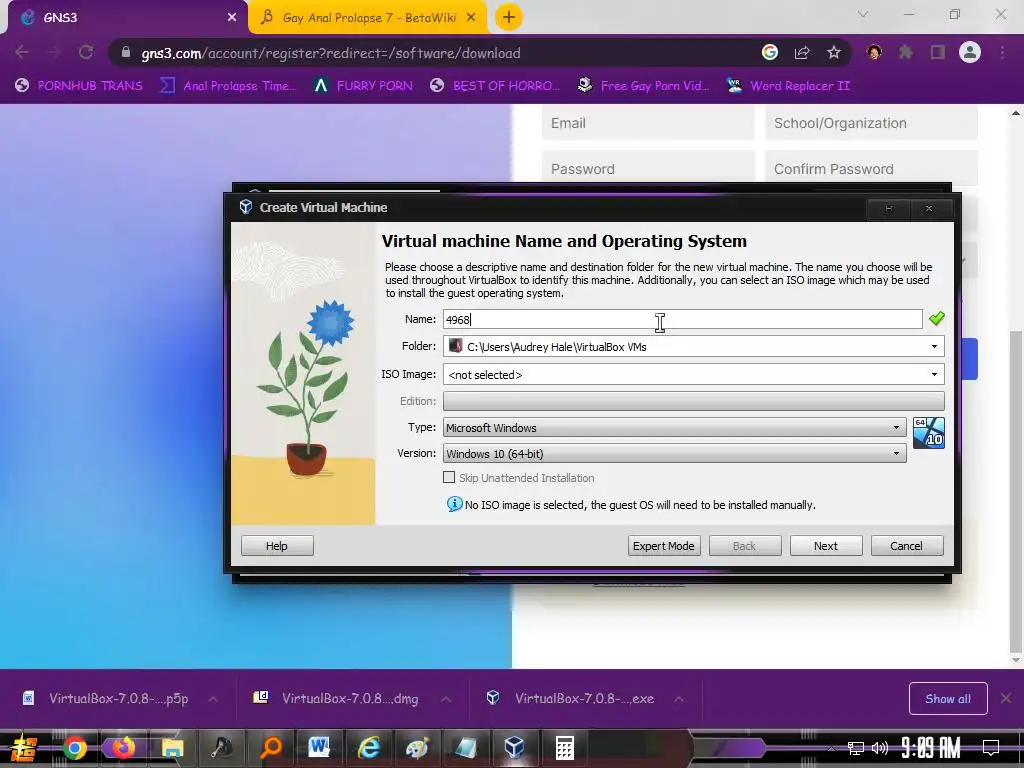Screen dimensions: 1024x768
Task: Open the VirtualBox-7.0.8 p5p download item
Action: pyautogui.click(x=106, y=699)
